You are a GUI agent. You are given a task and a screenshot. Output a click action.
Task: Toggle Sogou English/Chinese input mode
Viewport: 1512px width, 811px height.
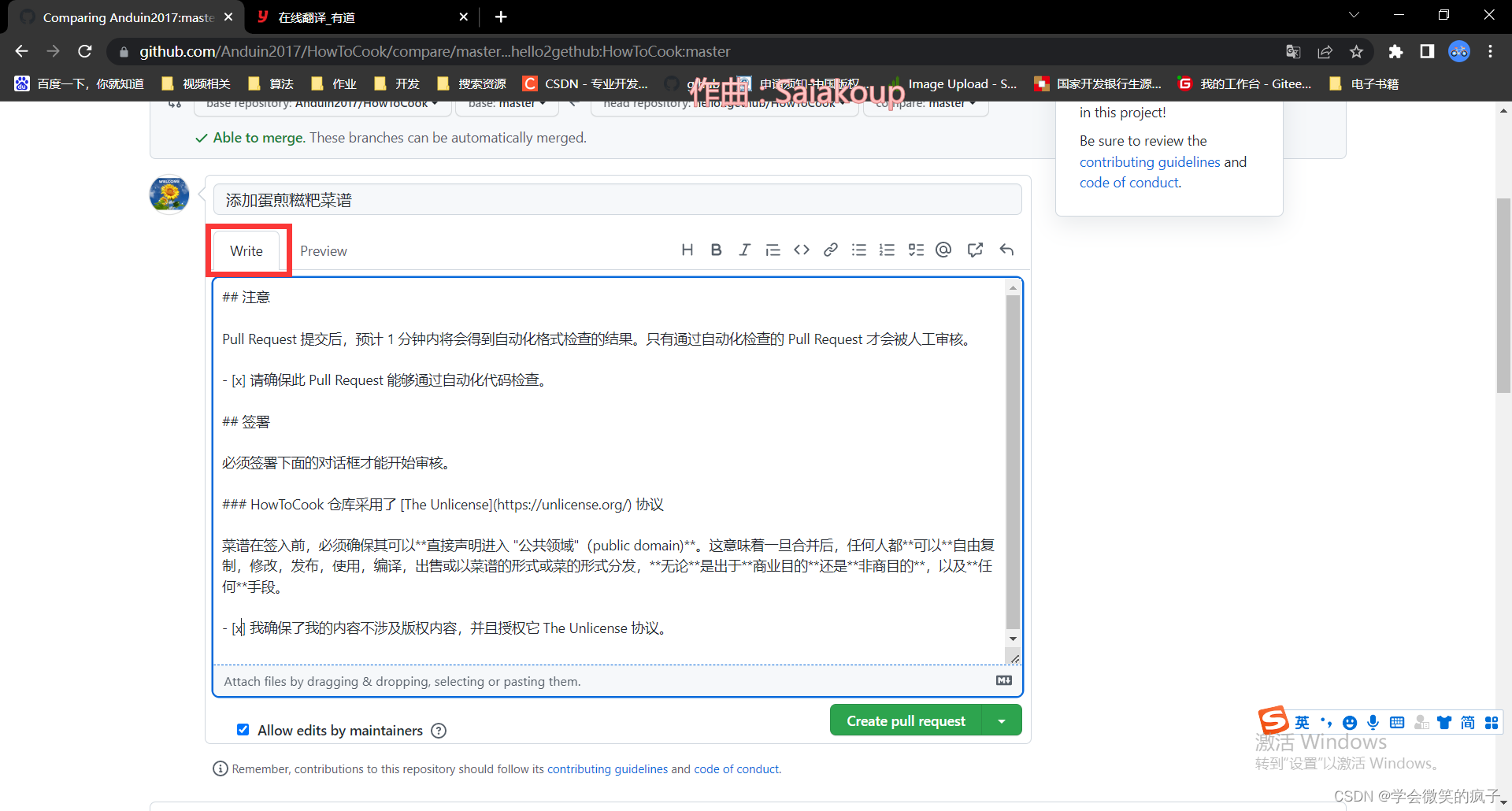(x=1303, y=722)
